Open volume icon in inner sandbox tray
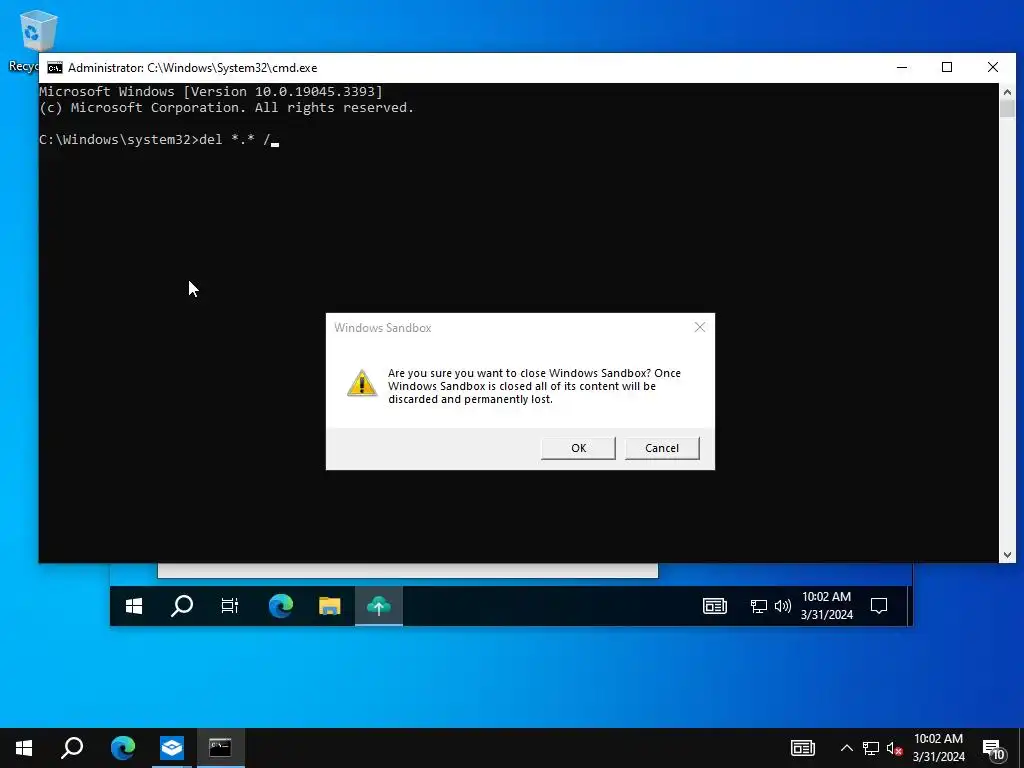Screen dimensions: 1024x768 pyautogui.click(x=782, y=607)
